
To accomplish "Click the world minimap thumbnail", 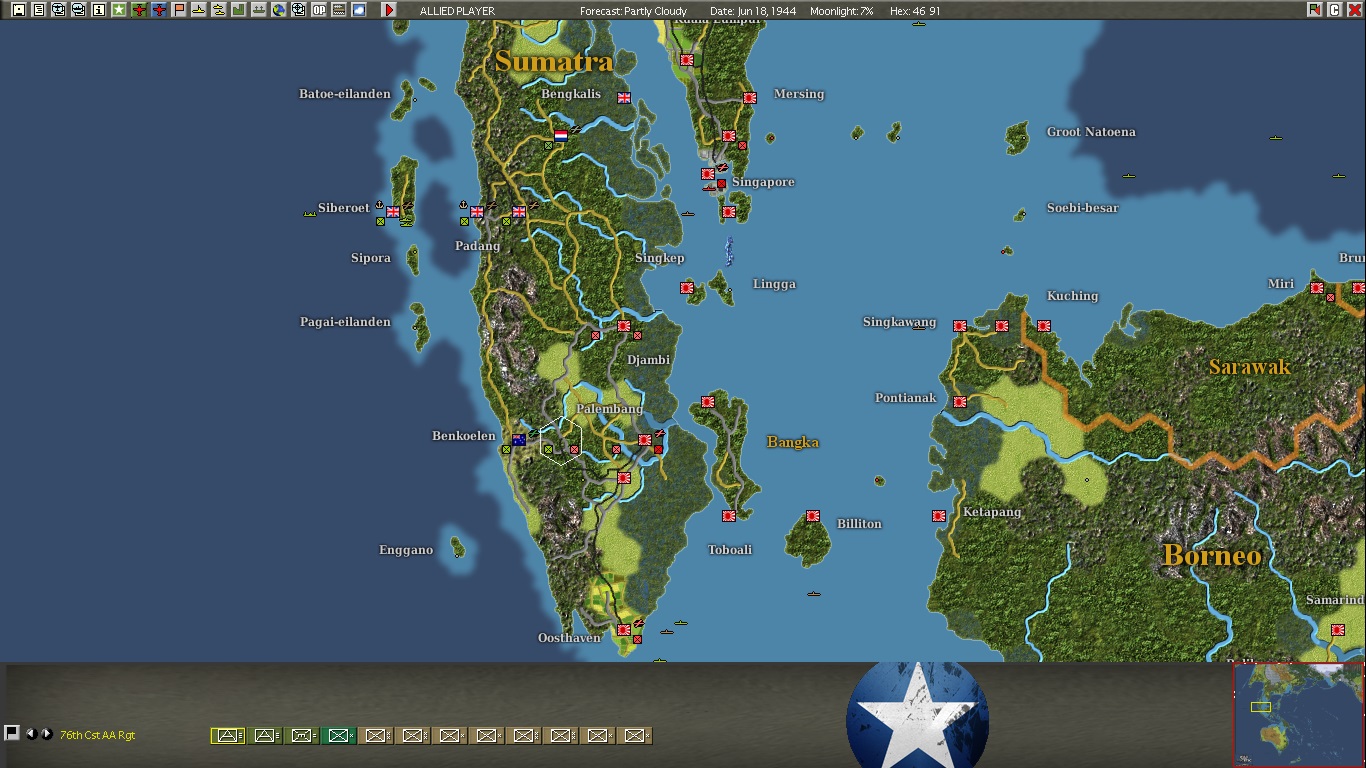I will pos(1299,714).
